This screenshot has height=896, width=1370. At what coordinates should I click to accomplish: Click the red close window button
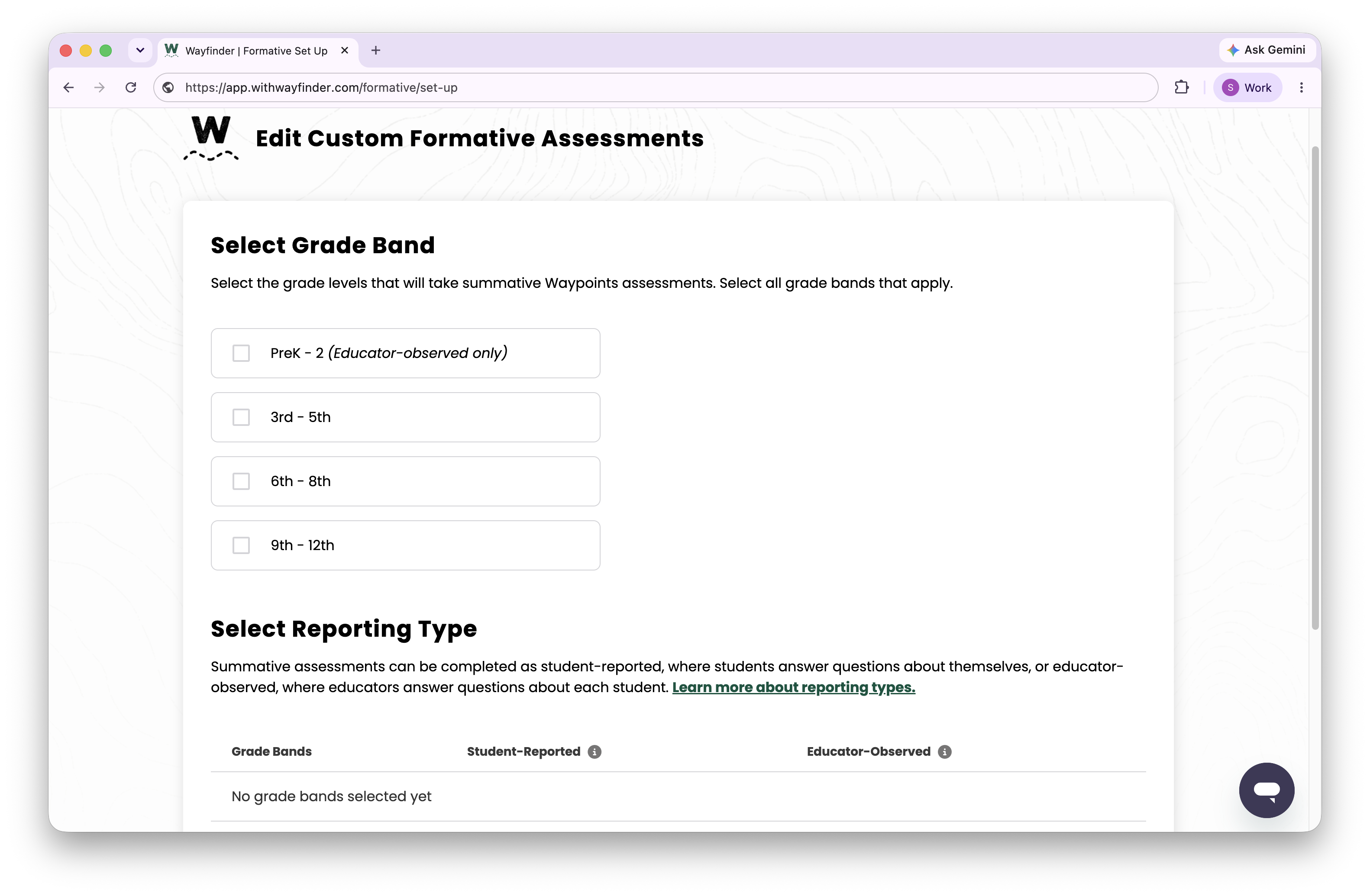click(x=66, y=51)
